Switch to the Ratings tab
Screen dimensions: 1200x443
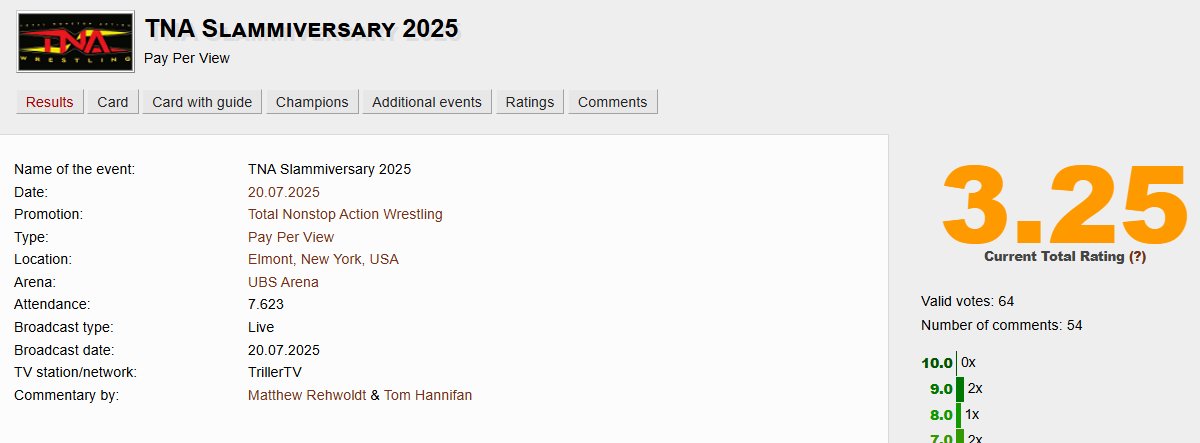pyautogui.click(x=530, y=102)
